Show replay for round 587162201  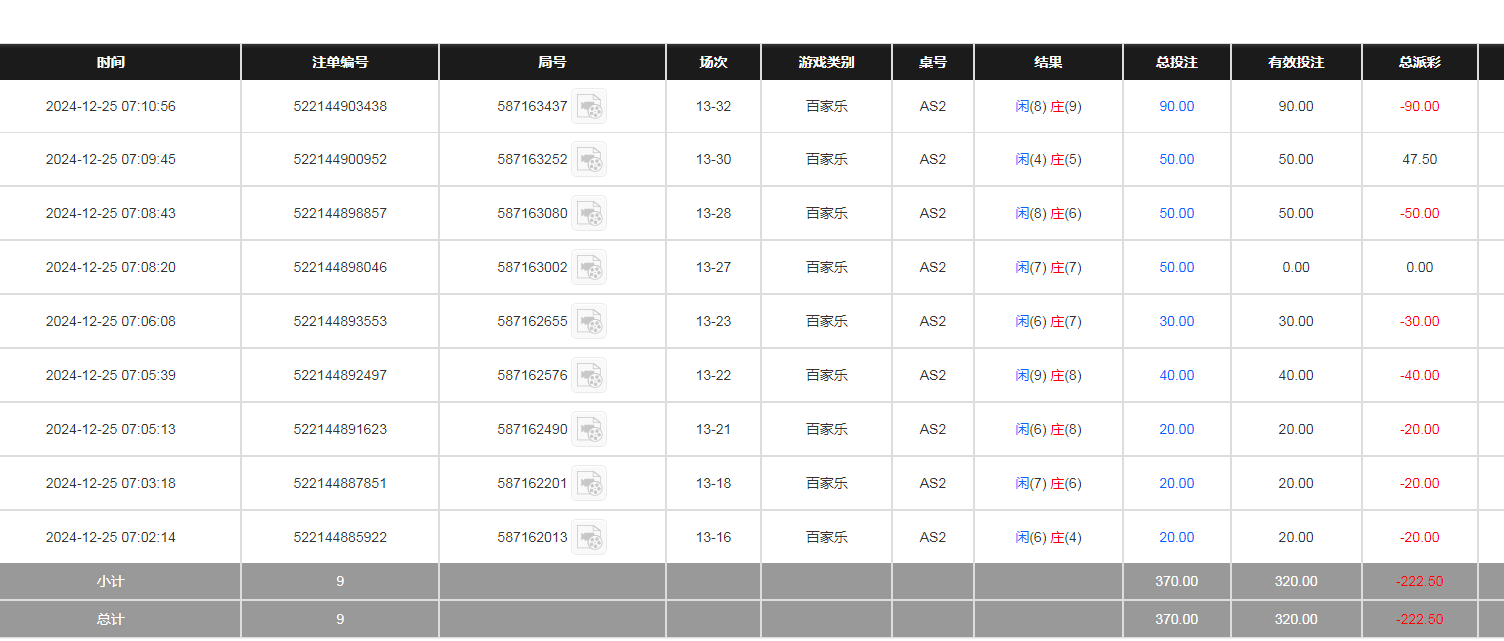click(589, 483)
